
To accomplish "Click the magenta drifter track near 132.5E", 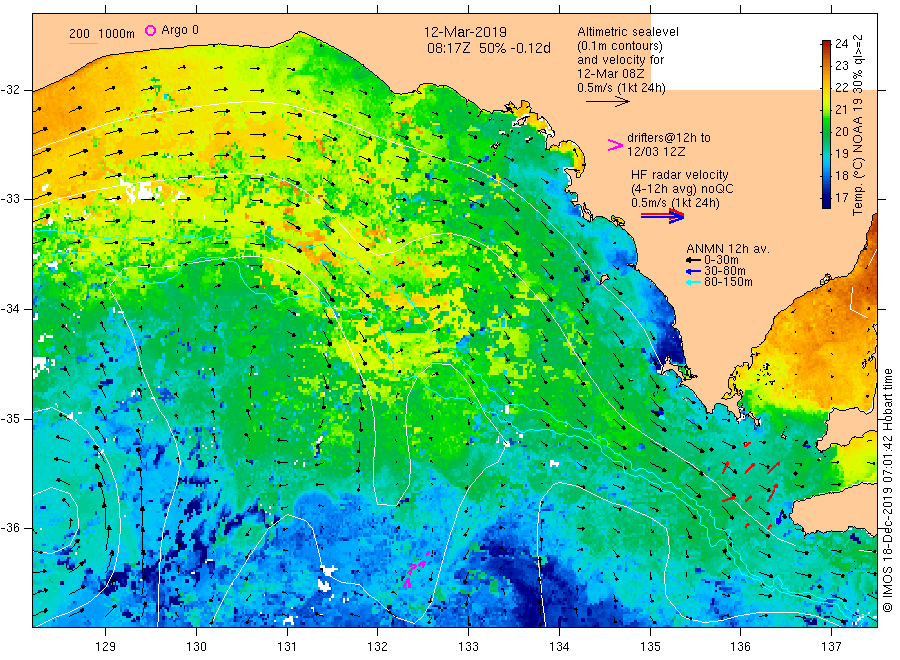I will (416, 568).
